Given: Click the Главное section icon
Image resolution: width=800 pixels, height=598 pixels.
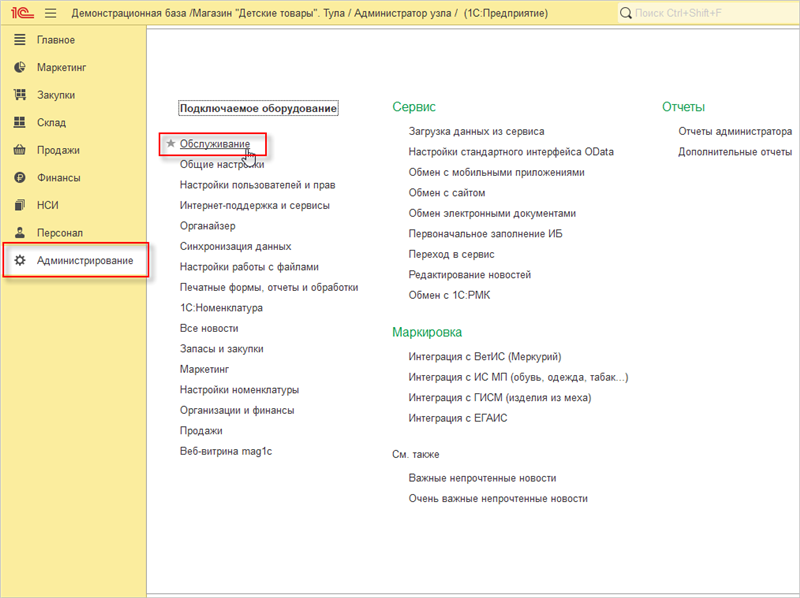Looking at the screenshot, I should pyautogui.click(x=19, y=40).
